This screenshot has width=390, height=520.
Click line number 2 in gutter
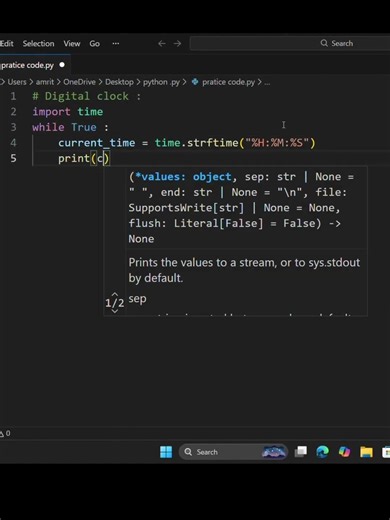13,112
